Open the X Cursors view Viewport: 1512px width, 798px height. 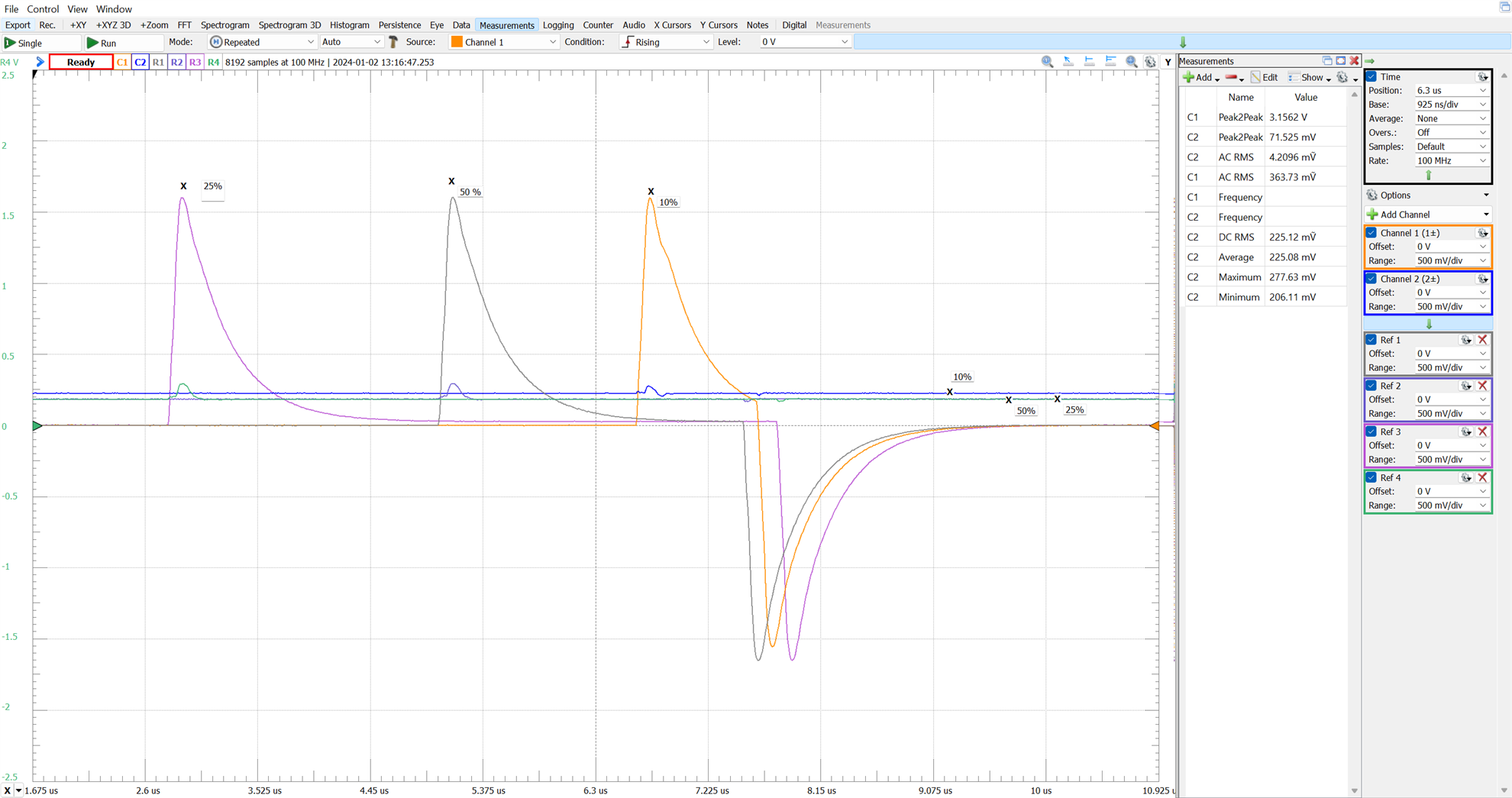pyautogui.click(x=672, y=25)
